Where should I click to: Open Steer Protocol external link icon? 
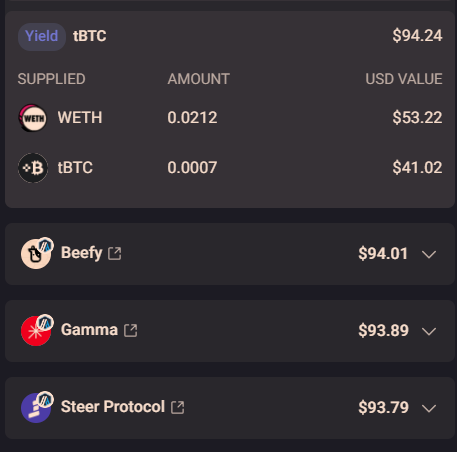[x=177, y=407]
